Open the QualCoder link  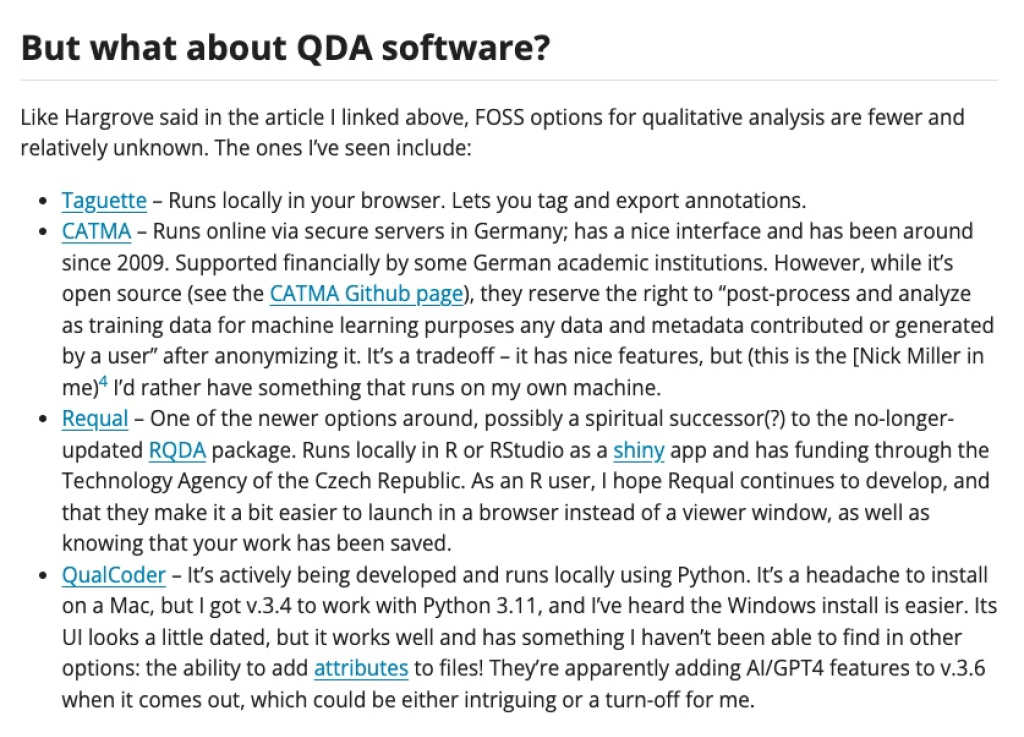(x=113, y=575)
